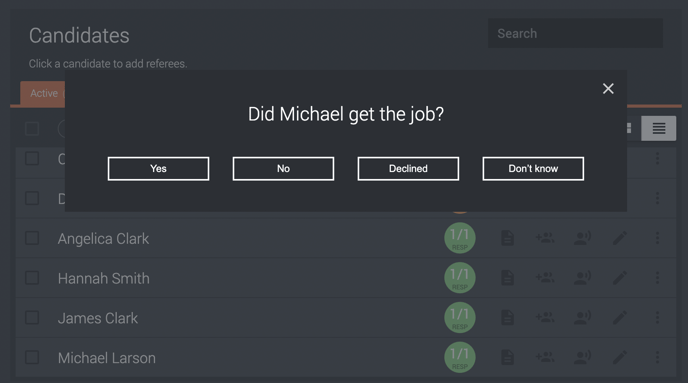The height and width of the screenshot is (383, 688).
Task: Open Hannah Smith's document report icon
Action: coord(507,278)
